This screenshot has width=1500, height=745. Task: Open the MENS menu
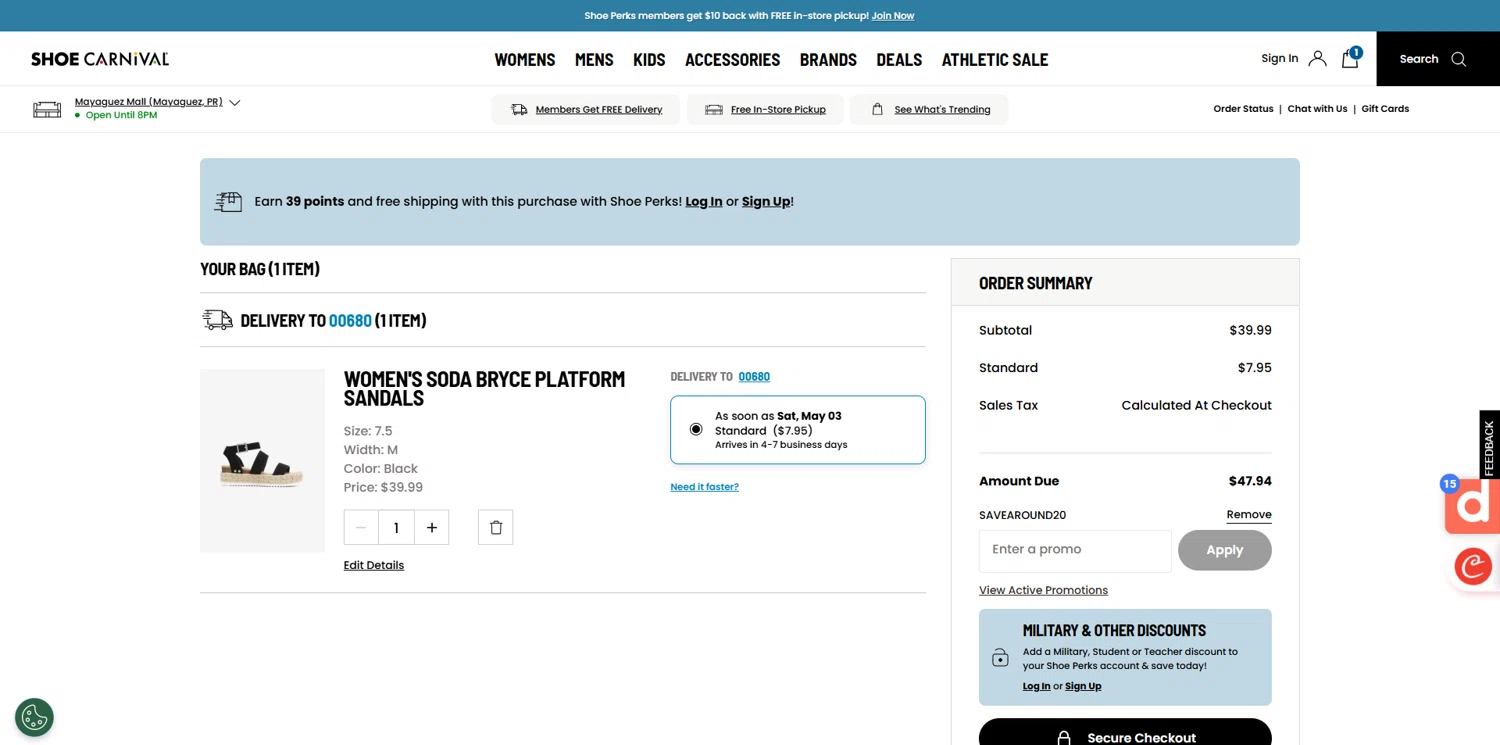(x=594, y=59)
